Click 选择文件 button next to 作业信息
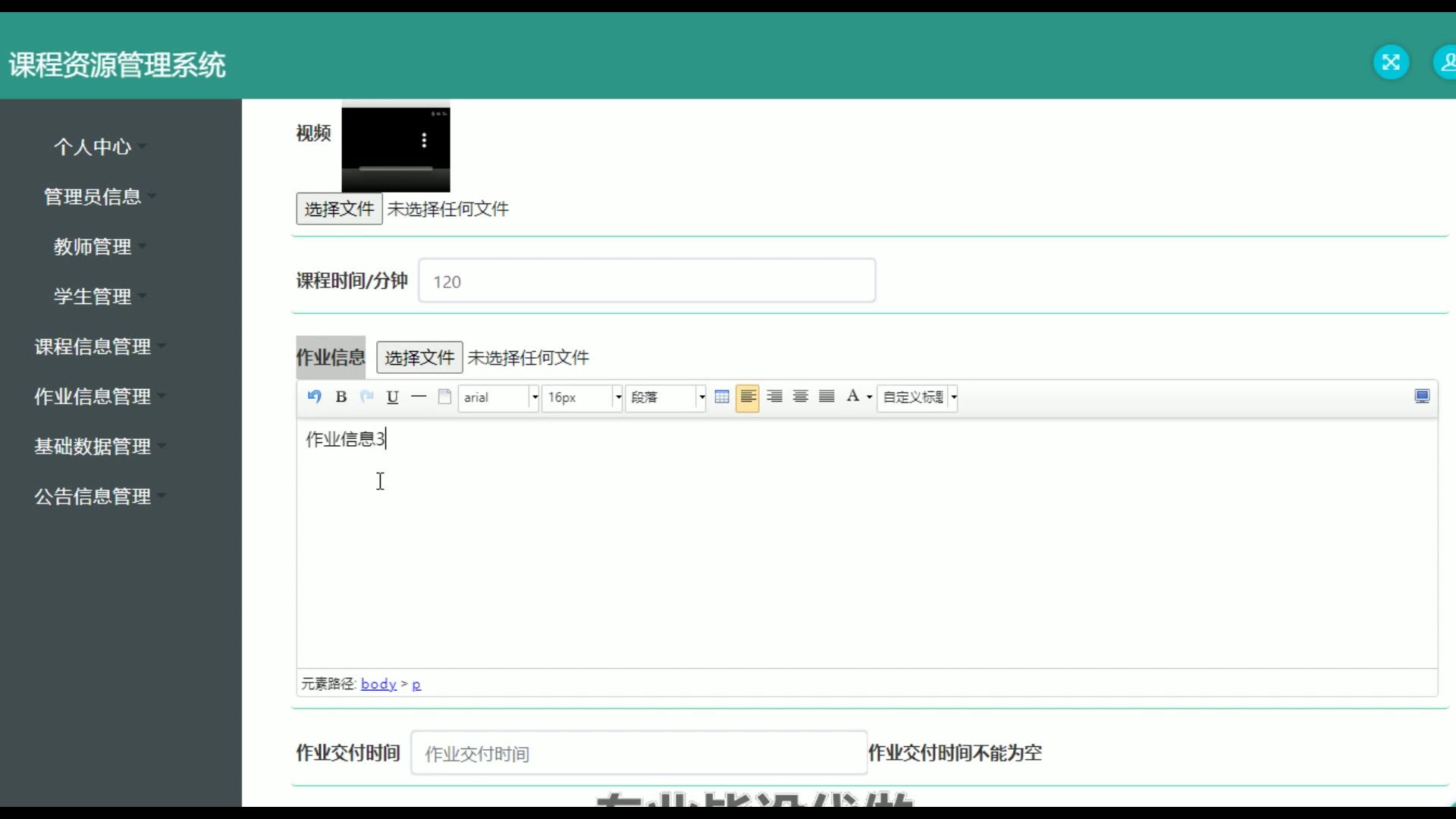This screenshot has height=819, width=1456. (x=419, y=357)
